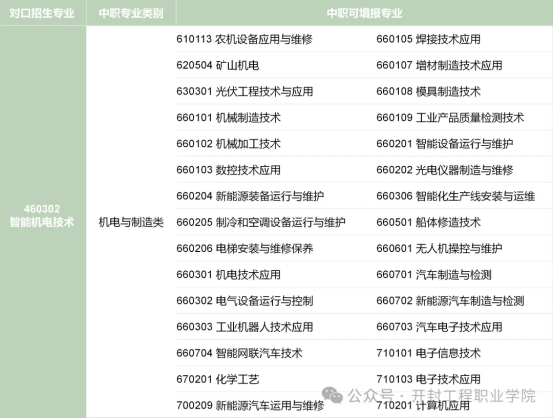The height and width of the screenshot is (418, 553).
Task: Select the 机电与制造类 category cell
Action: pyautogui.click(x=131, y=222)
